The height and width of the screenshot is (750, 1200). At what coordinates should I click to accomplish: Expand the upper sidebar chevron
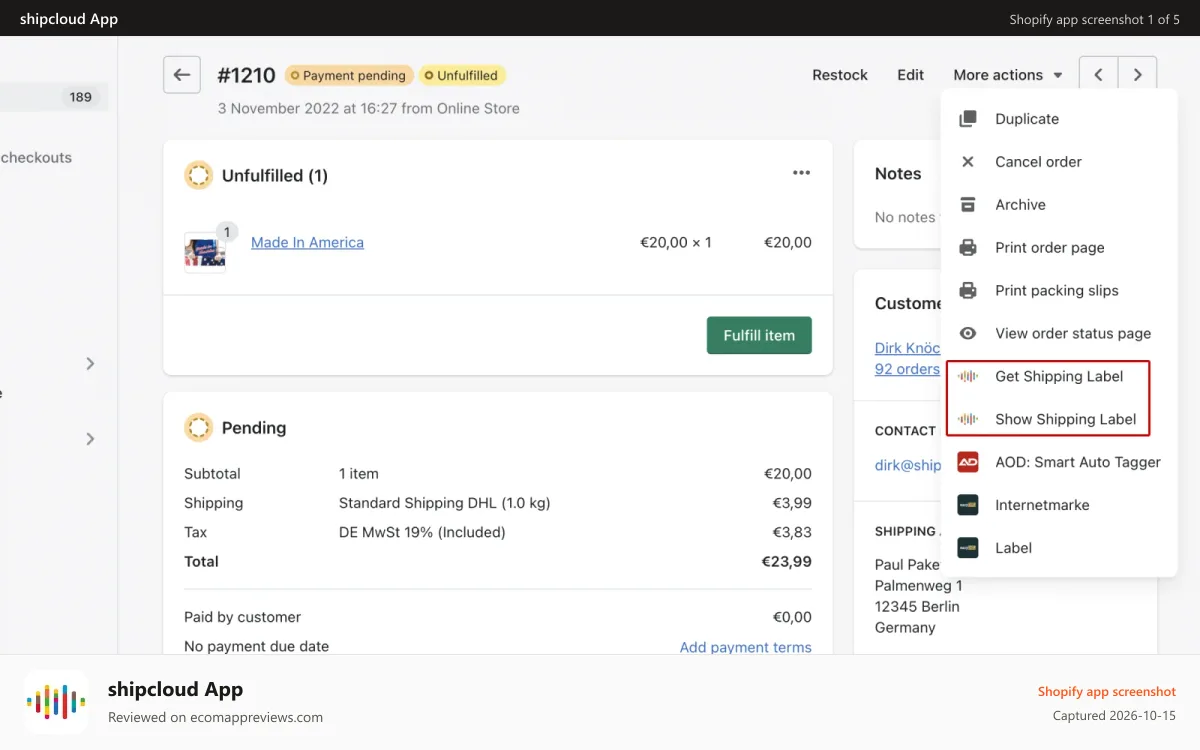point(90,364)
